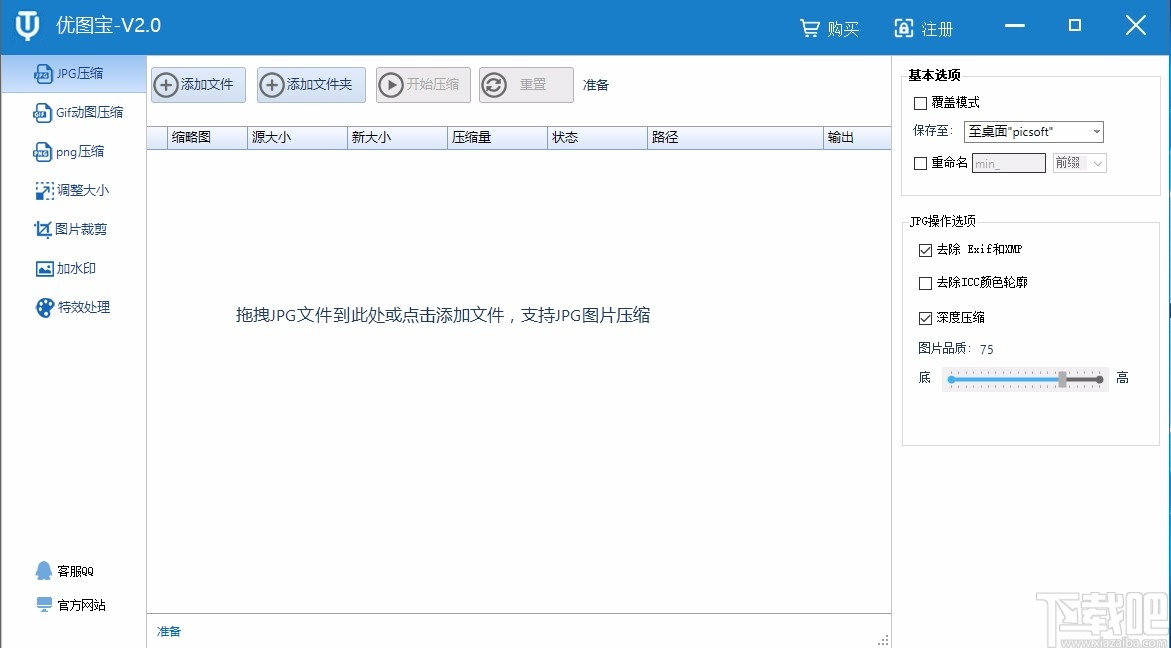Adjust the 图片品质 quality slider
The image size is (1171, 648).
(1064, 380)
